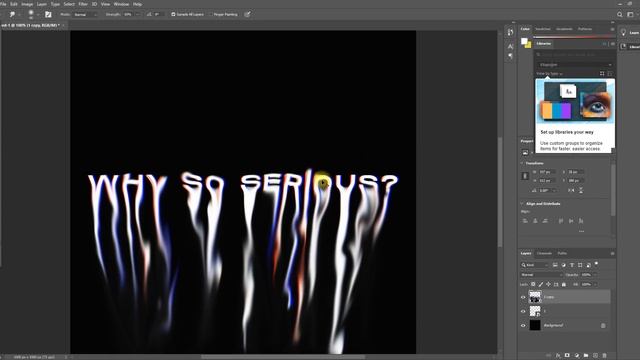
Task: Enable the Finger Painting checkbox
Action: coord(211,14)
